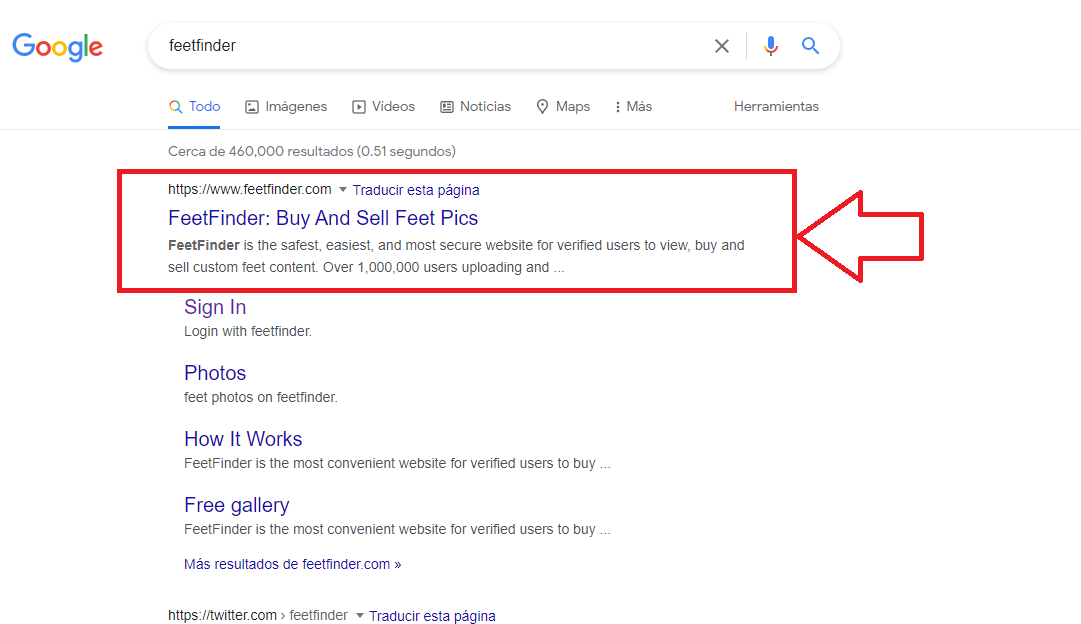The height and width of the screenshot is (624, 1081).
Task: Open Herramientas search tools
Action: tap(776, 107)
